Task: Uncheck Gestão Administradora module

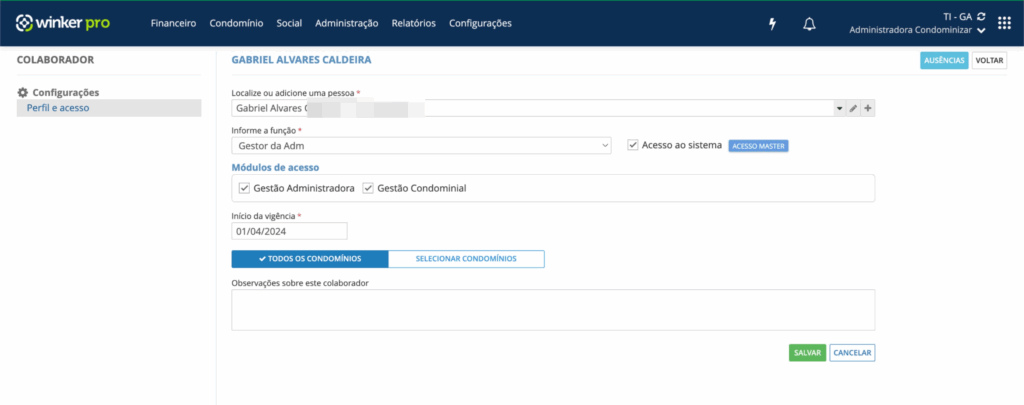Action: pyautogui.click(x=244, y=188)
